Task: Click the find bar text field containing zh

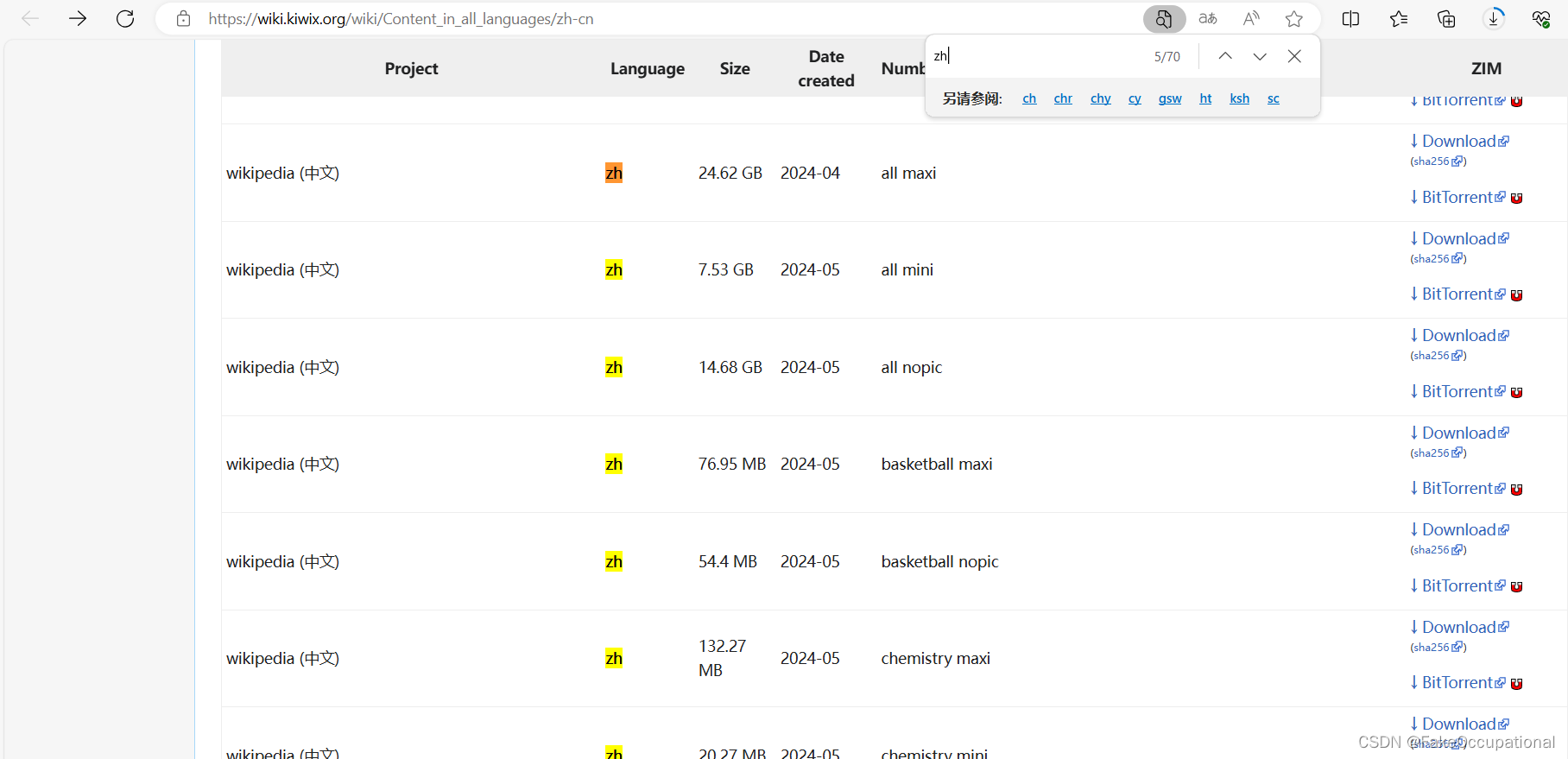Action: pyautogui.click(x=1036, y=56)
